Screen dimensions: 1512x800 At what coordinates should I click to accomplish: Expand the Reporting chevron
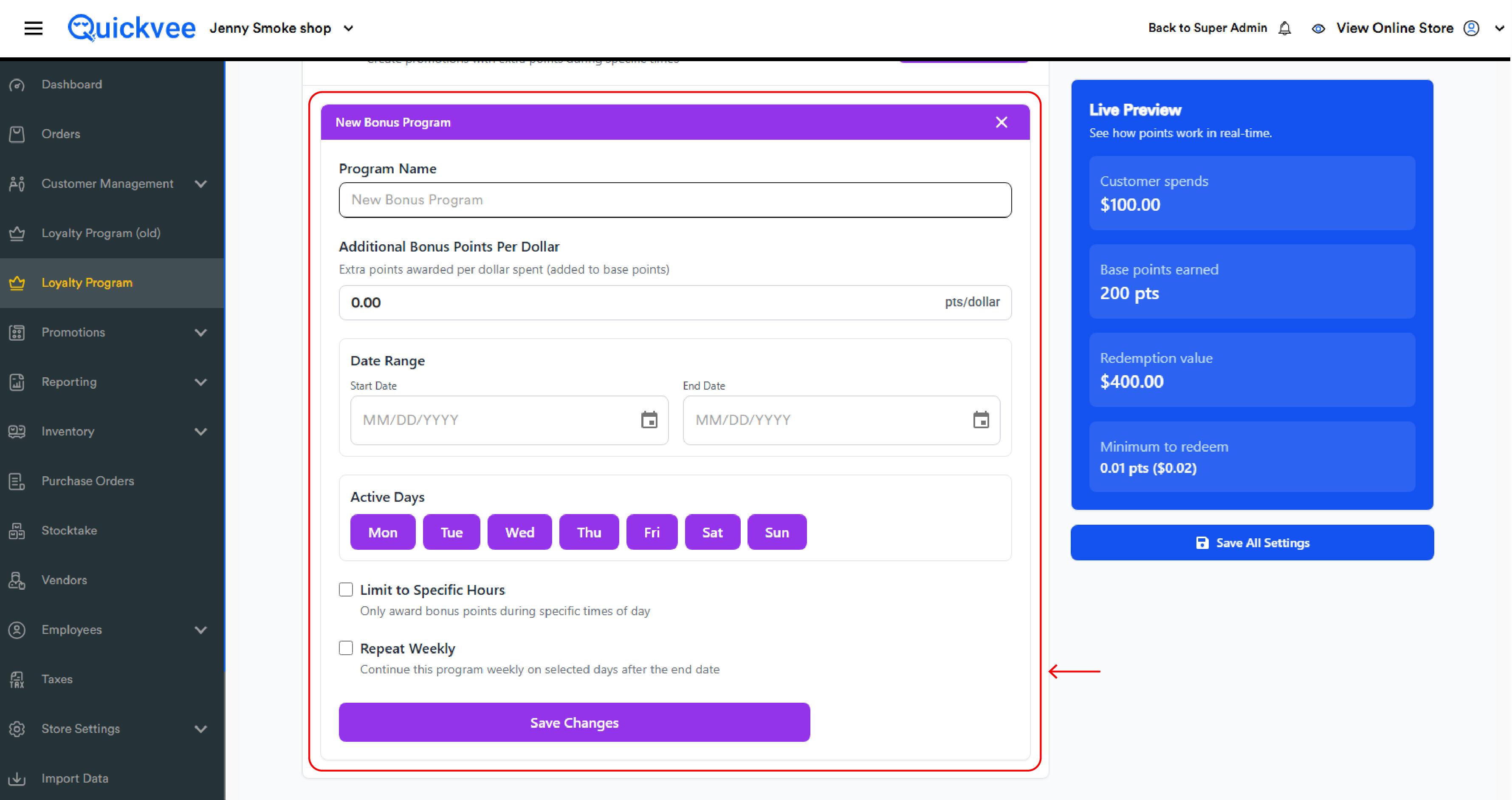201,382
